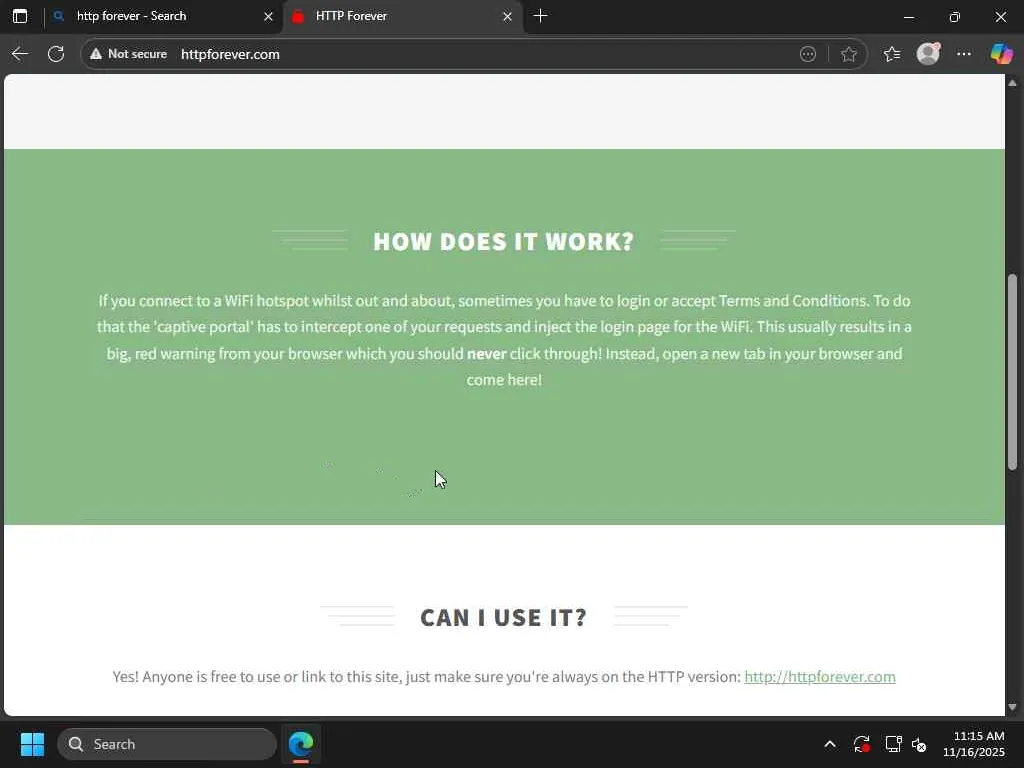This screenshot has height=768, width=1024.
Task: Reload the page with the refresh icon
Action: click(56, 54)
